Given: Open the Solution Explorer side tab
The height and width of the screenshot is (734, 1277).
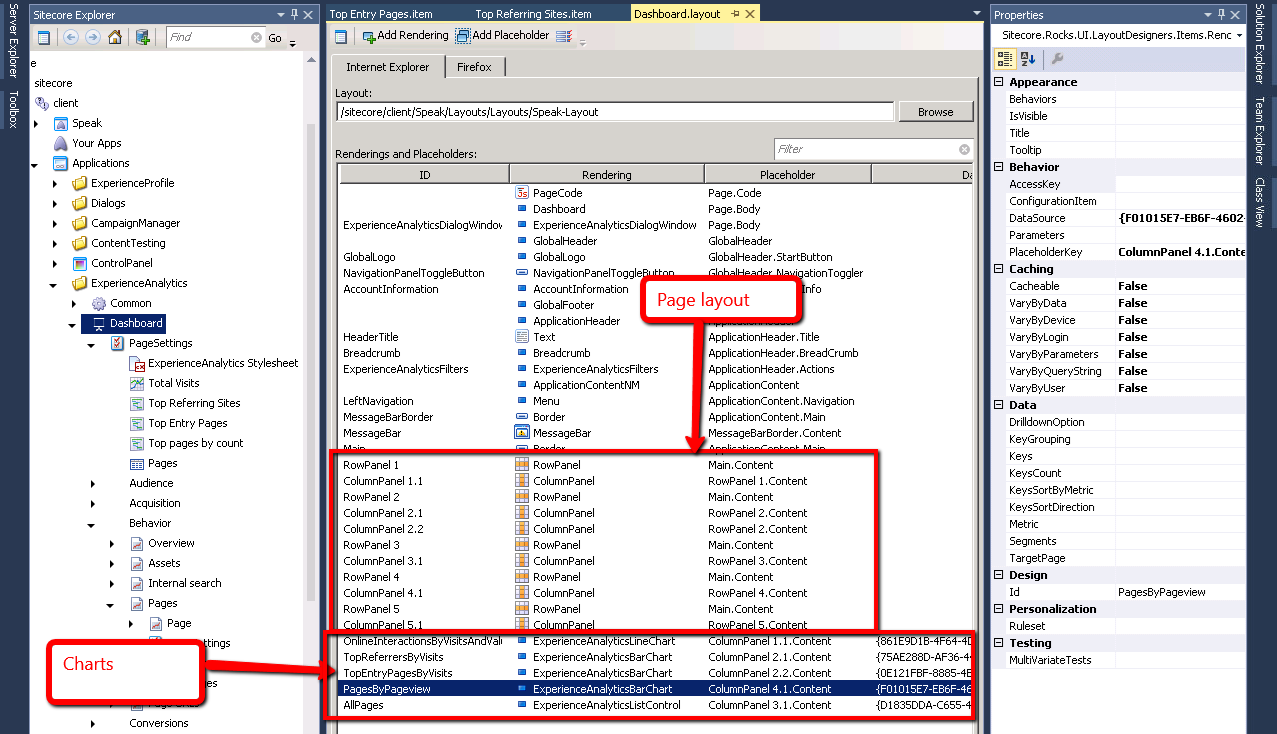Looking at the screenshot, I should click(x=1260, y=46).
